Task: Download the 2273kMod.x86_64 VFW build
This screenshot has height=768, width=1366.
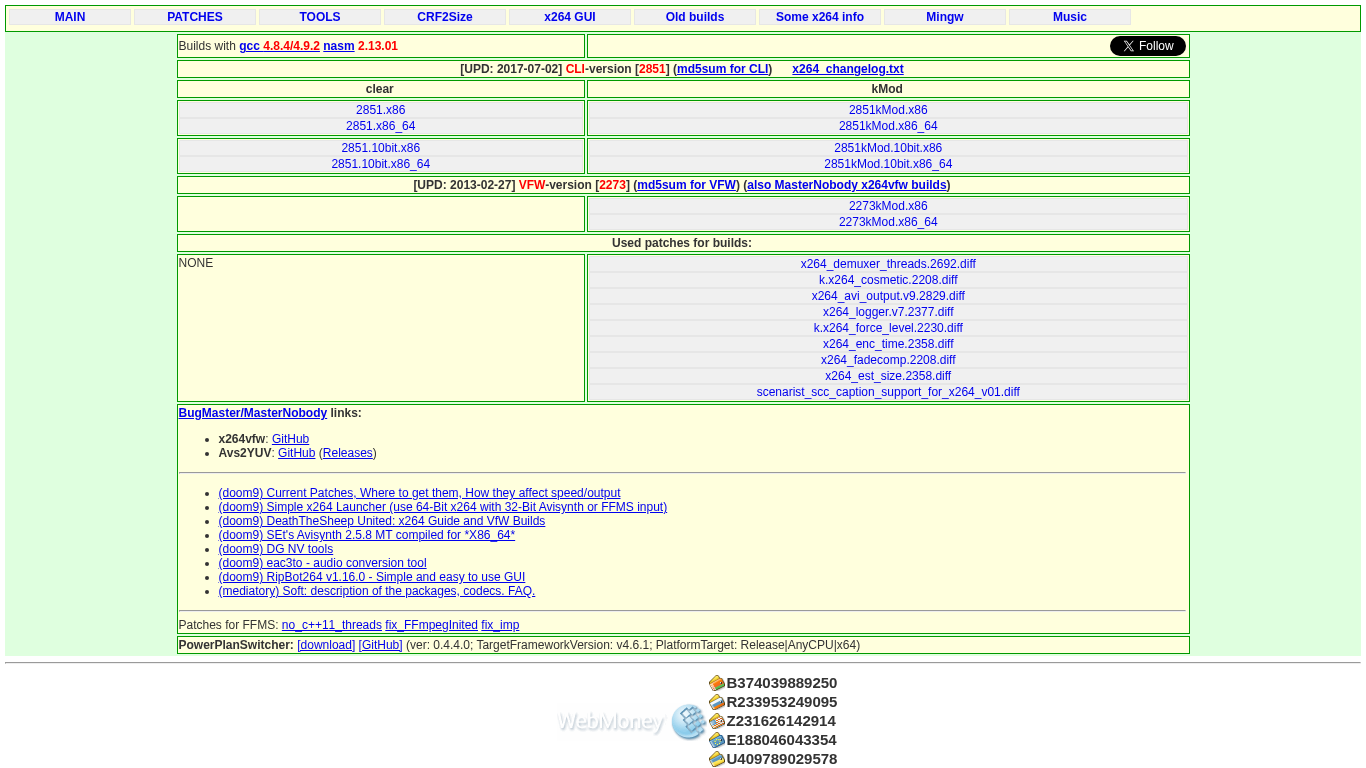Action: [x=888, y=222]
